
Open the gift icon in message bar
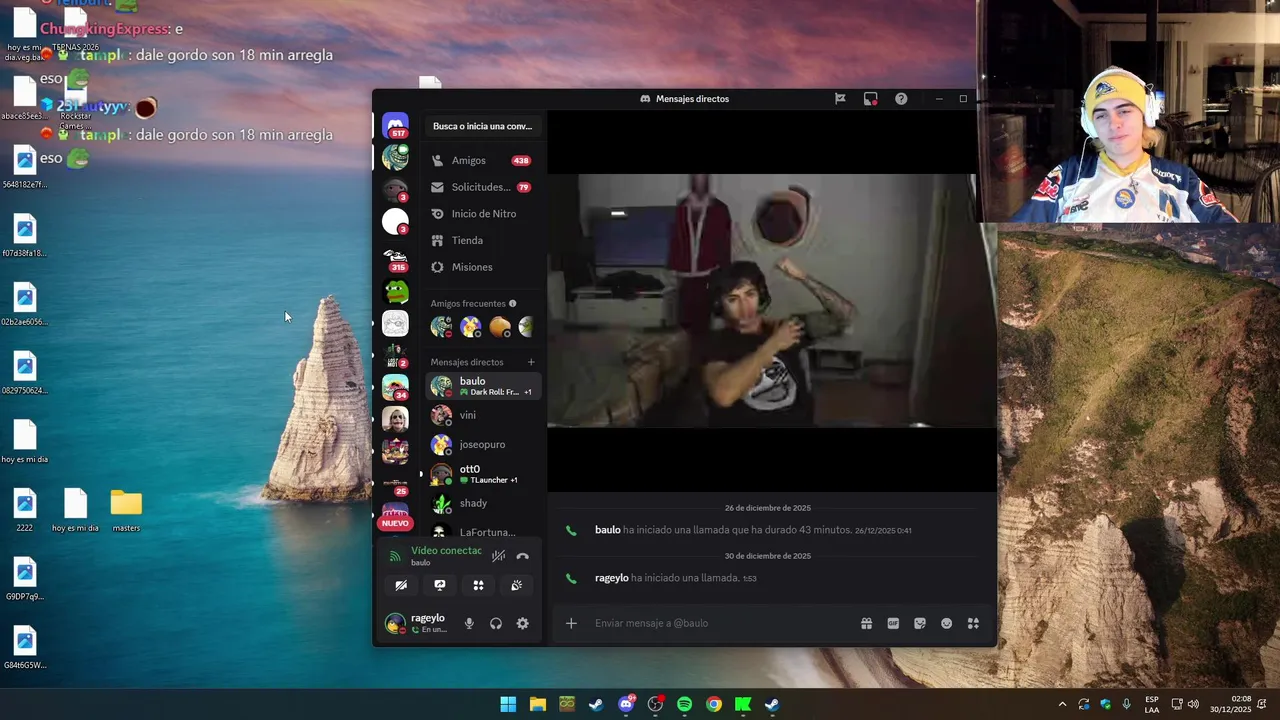[x=866, y=623]
